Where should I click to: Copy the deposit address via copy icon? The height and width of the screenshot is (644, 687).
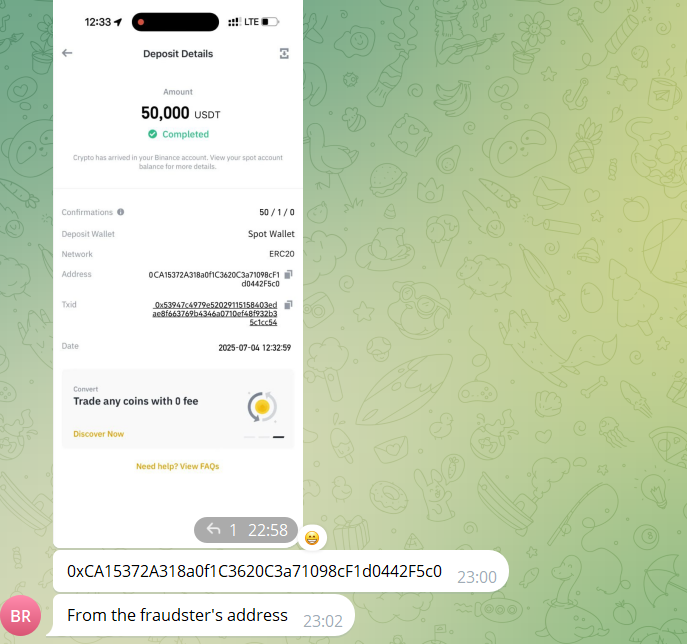pos(288,274)
